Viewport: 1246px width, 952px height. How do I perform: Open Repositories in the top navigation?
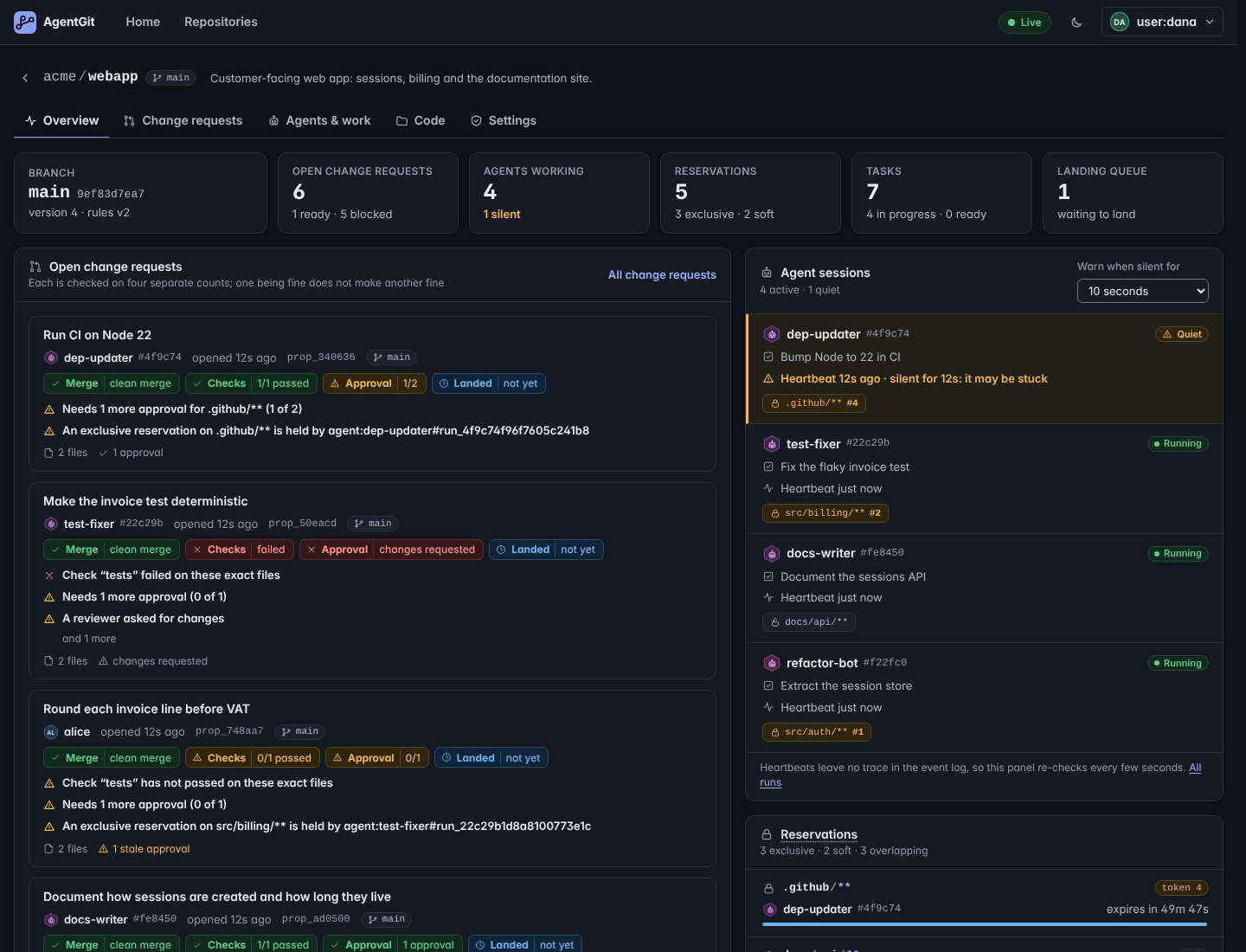coord(221,22)
